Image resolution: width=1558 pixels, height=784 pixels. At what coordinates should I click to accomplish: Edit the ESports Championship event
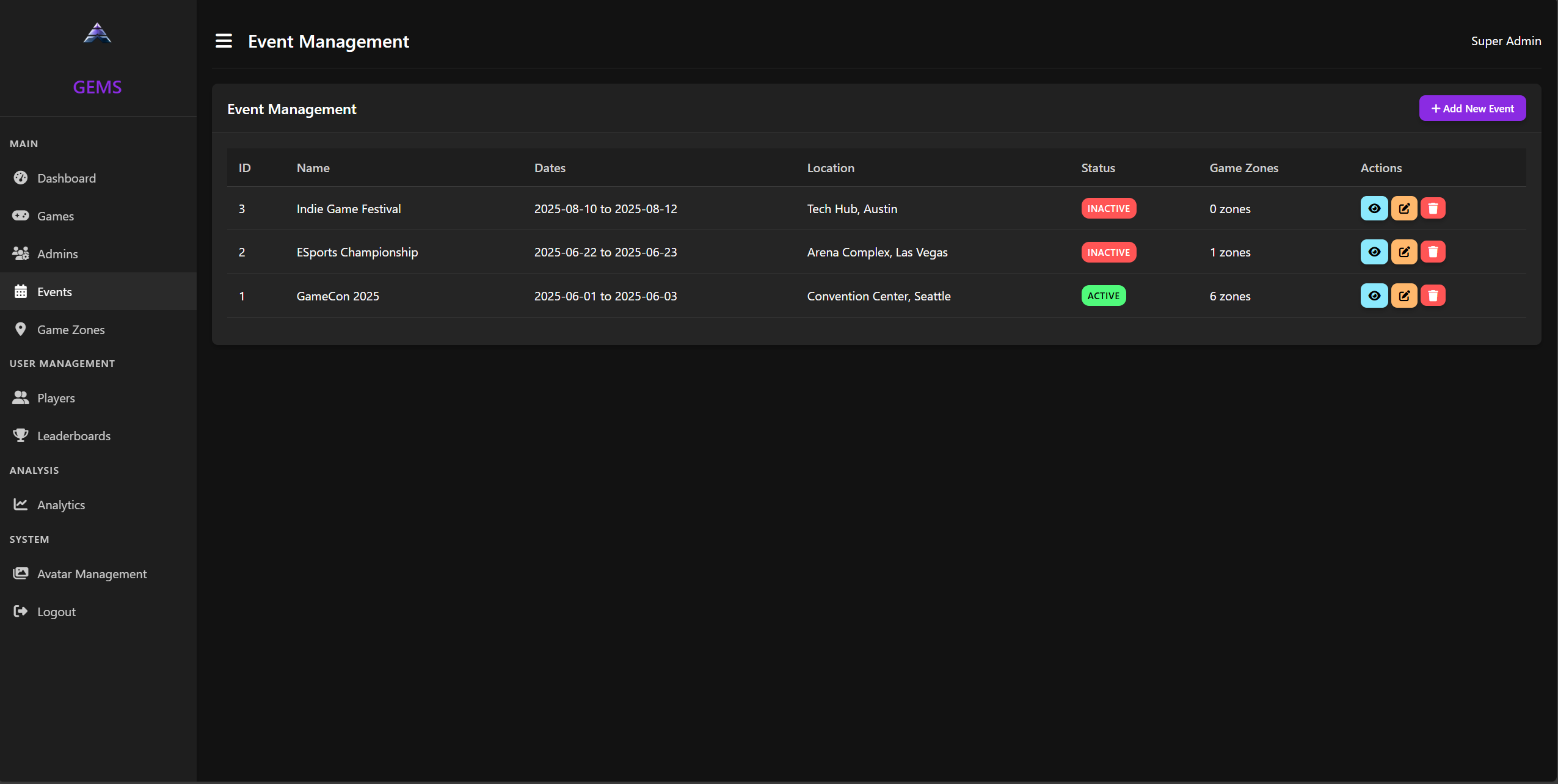click(1403, 252)
